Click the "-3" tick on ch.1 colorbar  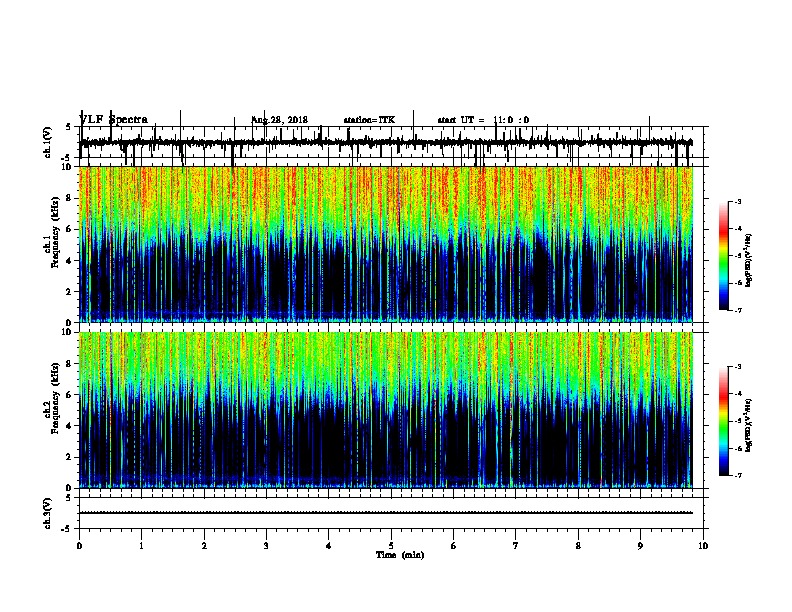tap(738, 201)
